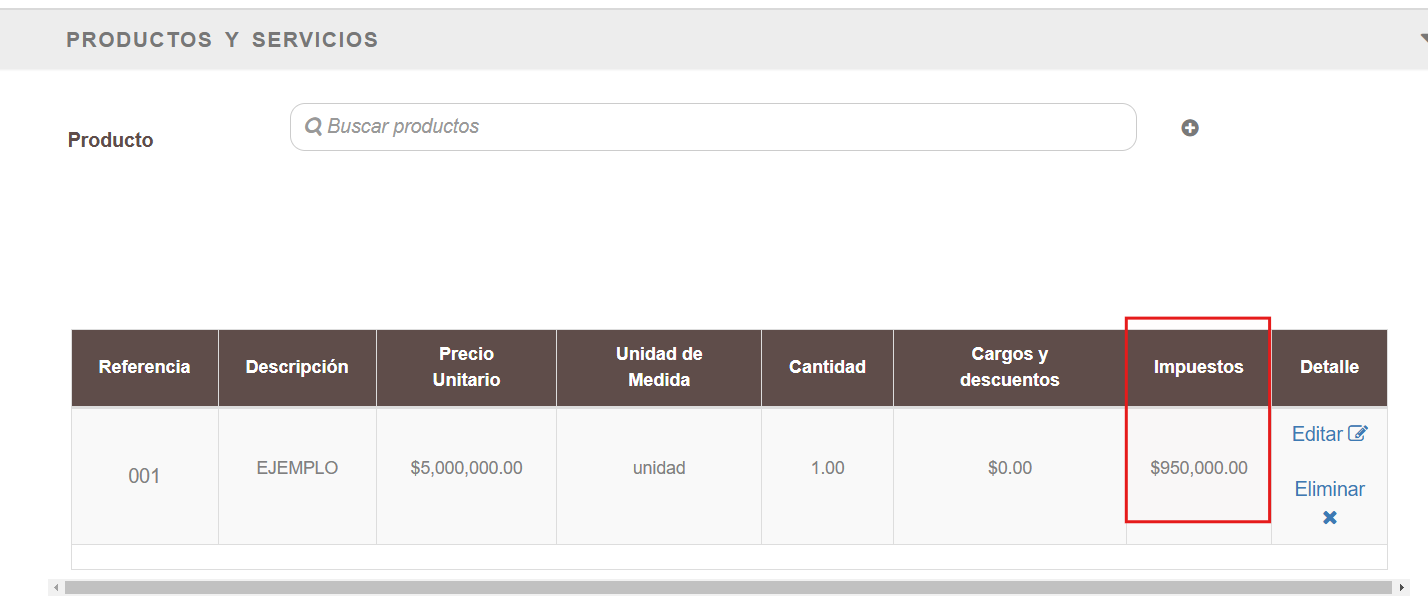Click the horizontal scrollbar thumb

(728, 587)
